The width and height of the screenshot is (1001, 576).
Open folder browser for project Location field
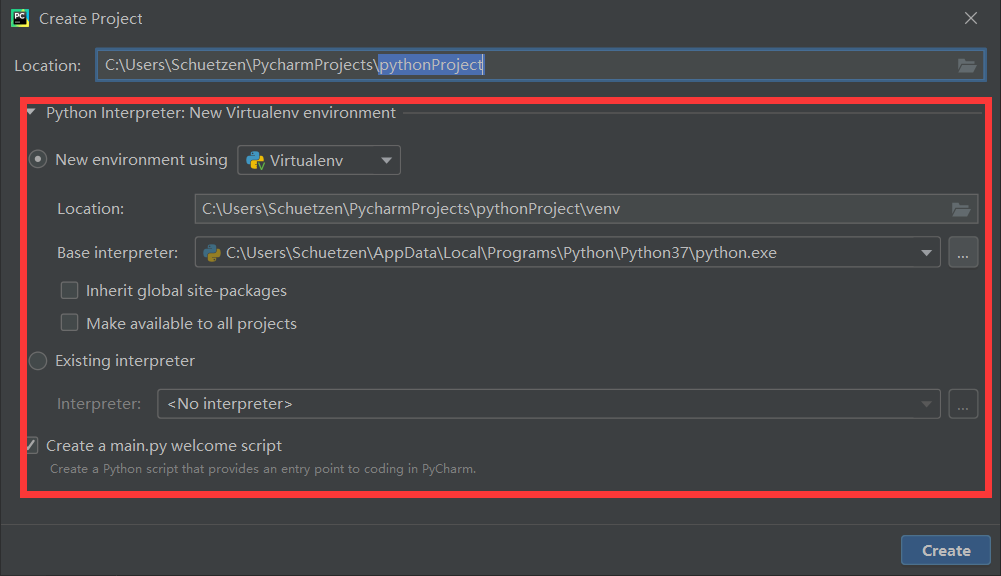(x=967, y=65)
